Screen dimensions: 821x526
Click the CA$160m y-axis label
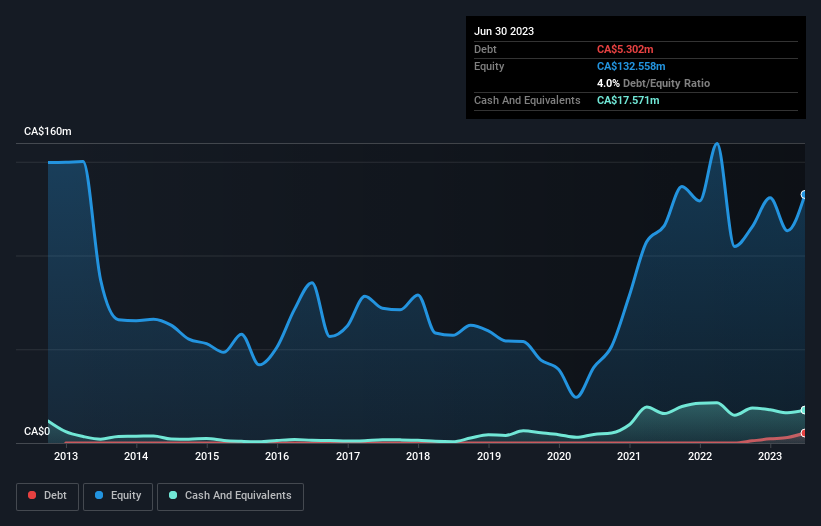(x=48, y=131)
